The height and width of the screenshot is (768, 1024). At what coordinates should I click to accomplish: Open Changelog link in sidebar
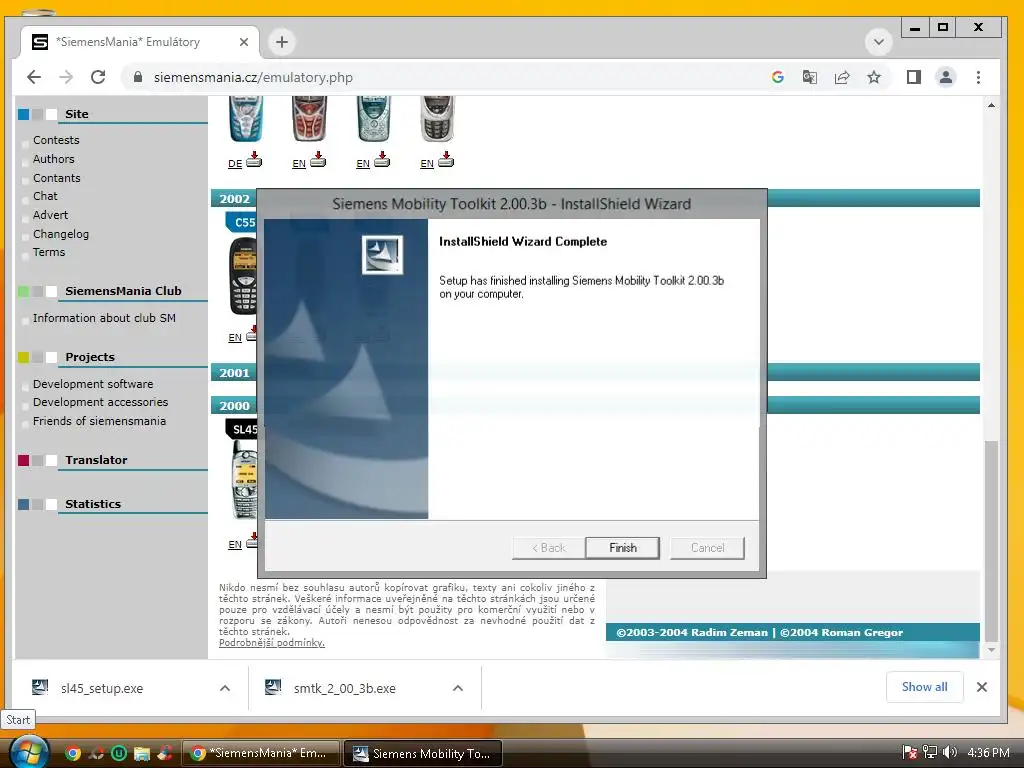tap(61, 234)
